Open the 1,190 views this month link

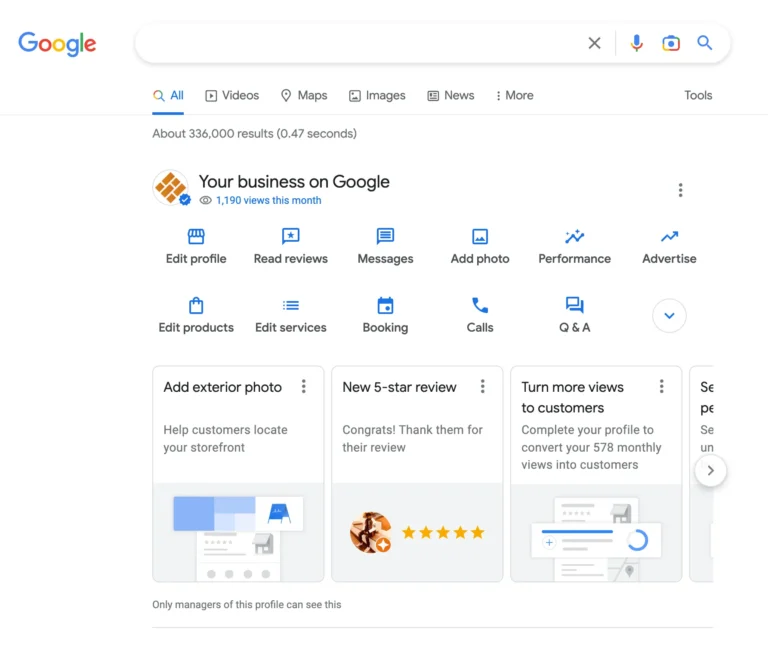(268, 200)
